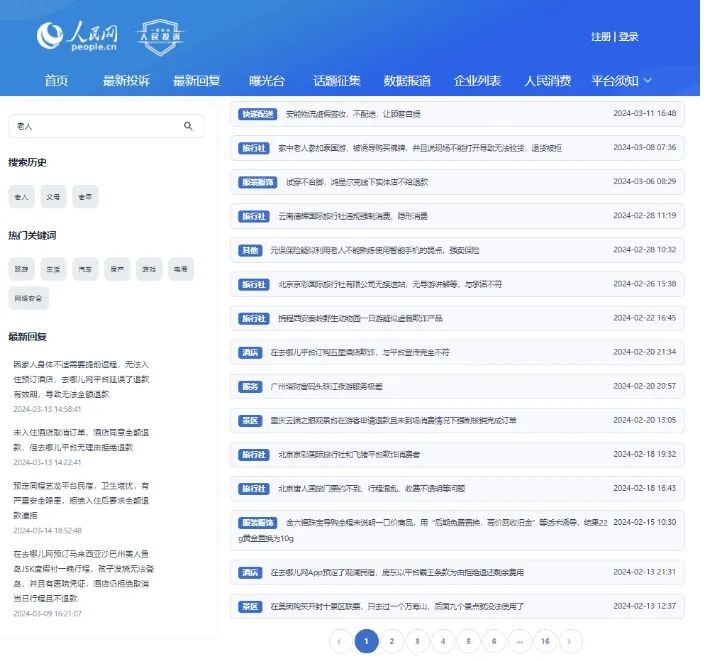Go to page 4 of results
Screen dimensions: 707x661
443,641
